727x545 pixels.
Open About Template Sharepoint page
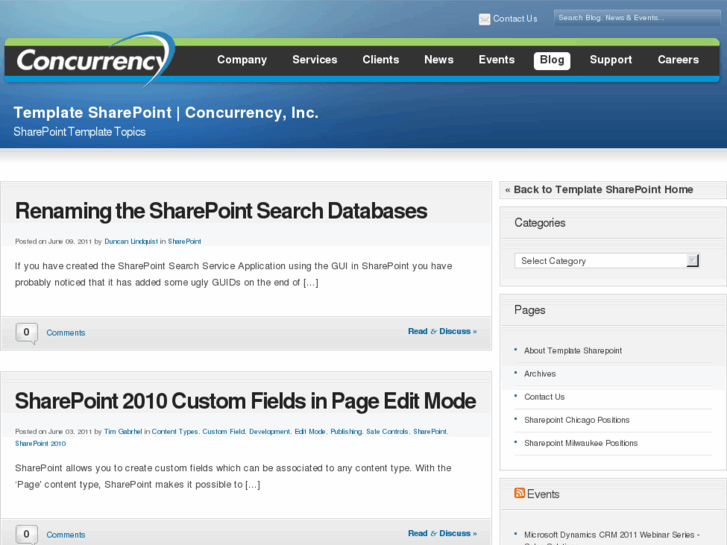click(x=573, y=351)
